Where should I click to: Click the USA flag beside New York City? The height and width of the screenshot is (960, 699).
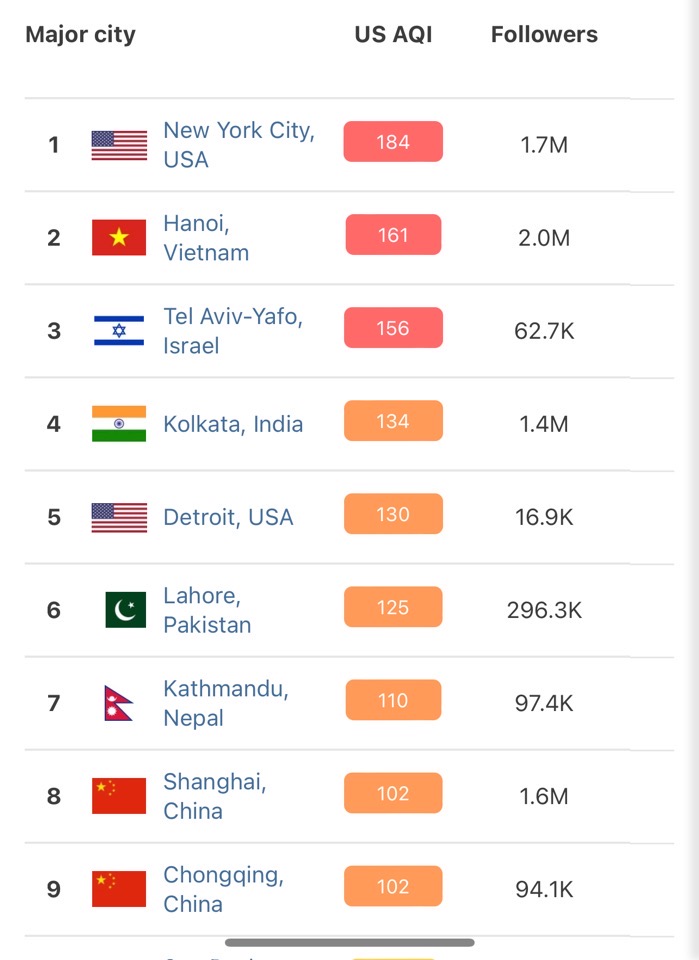[119, 145]
